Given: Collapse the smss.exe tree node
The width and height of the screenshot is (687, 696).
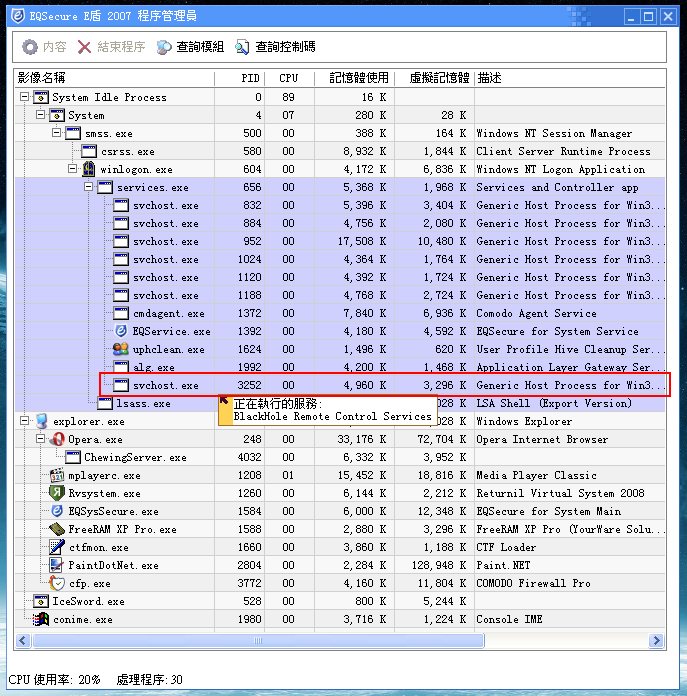Looking at the screenshot, I should [57, 132].
